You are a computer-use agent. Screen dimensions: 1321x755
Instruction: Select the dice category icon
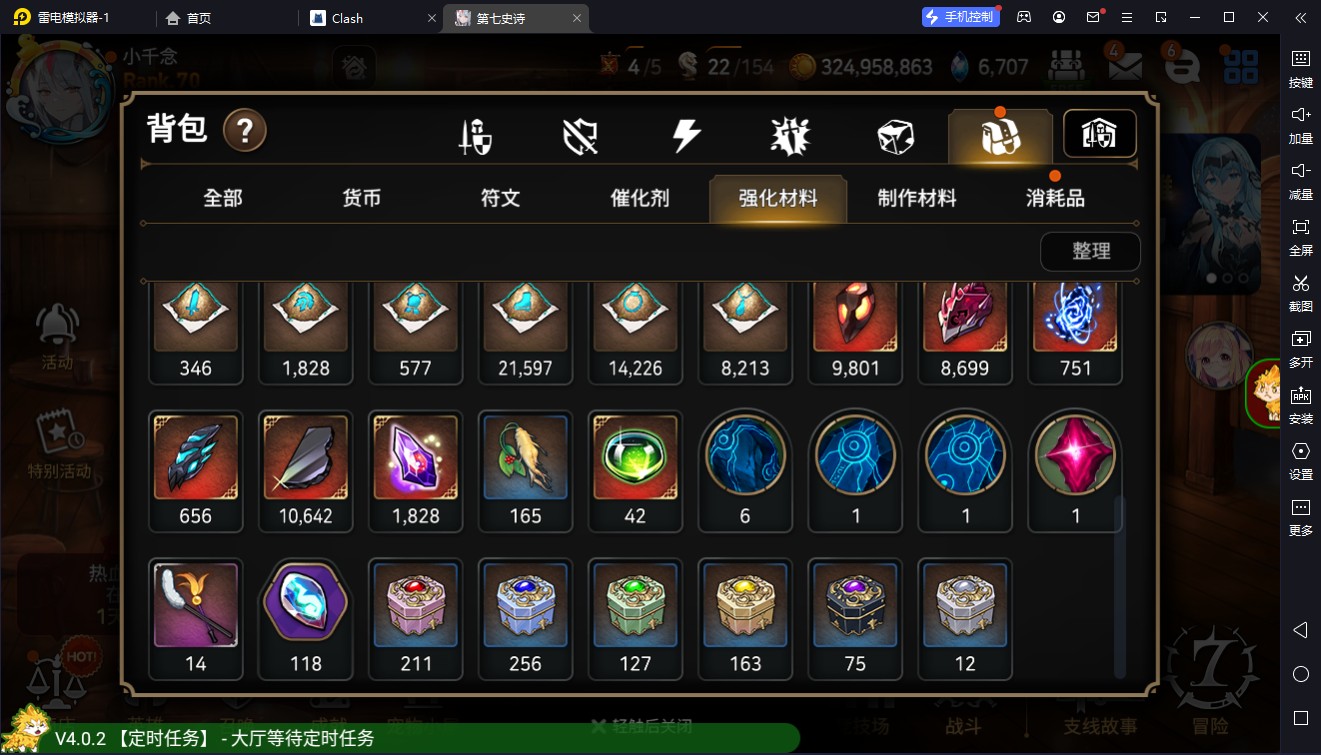click(x=895, y=137)
